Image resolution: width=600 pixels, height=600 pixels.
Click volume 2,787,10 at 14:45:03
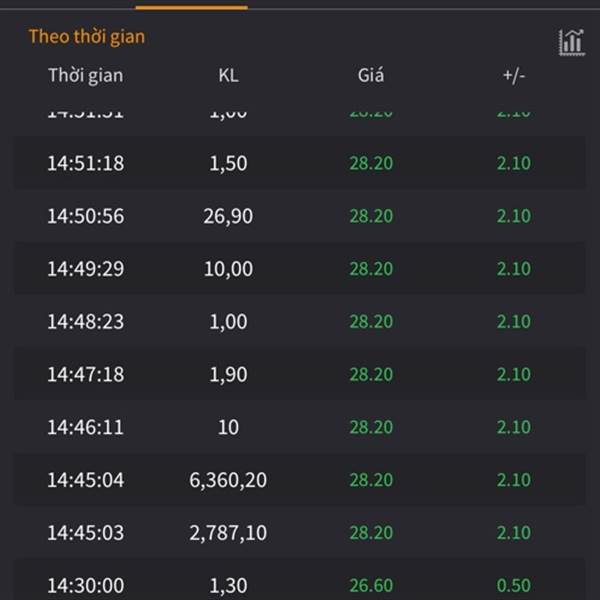228,533
